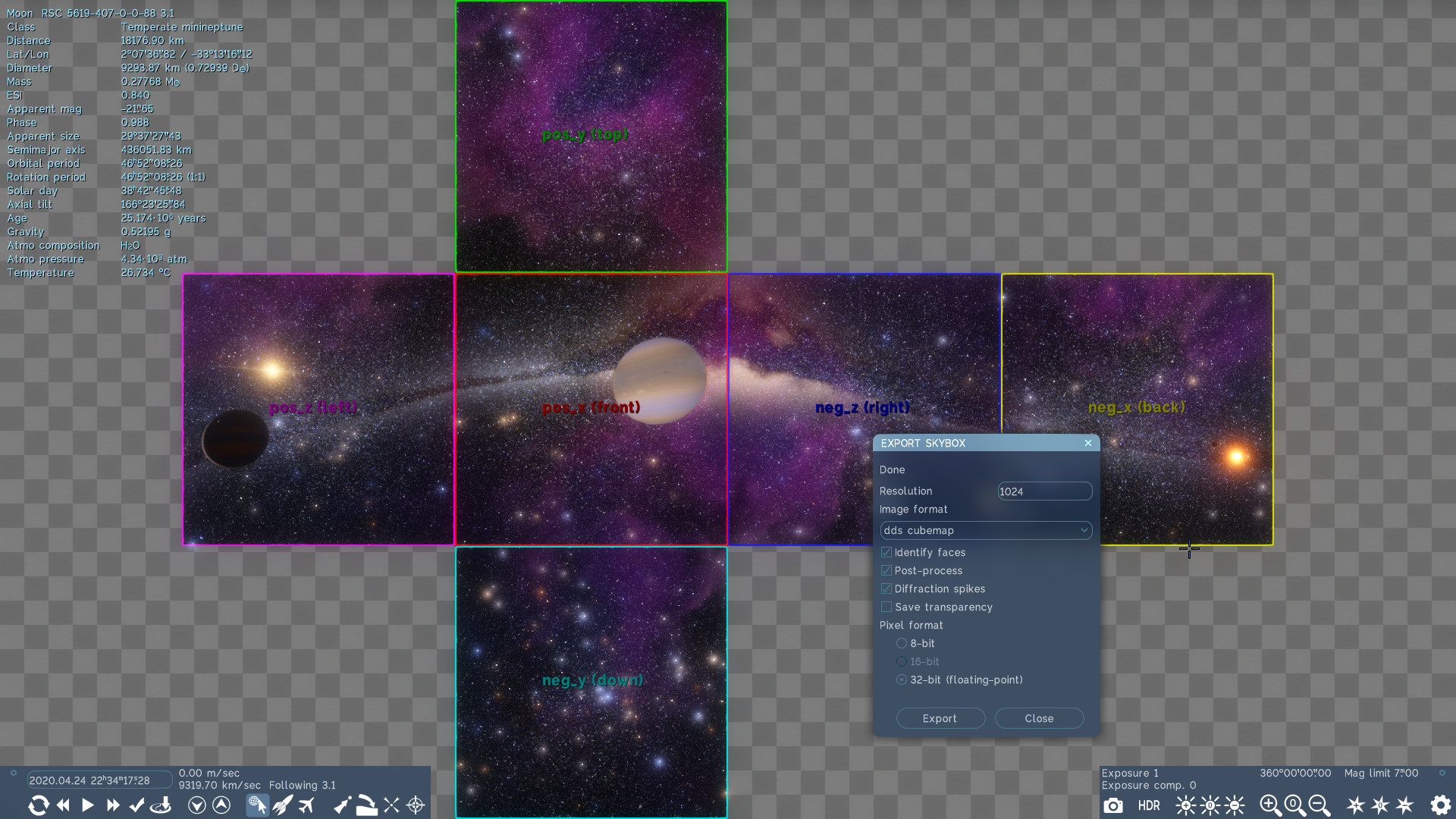
Task: Reset field of view with the zero magnifier
Action: [x=1294, y=805]
